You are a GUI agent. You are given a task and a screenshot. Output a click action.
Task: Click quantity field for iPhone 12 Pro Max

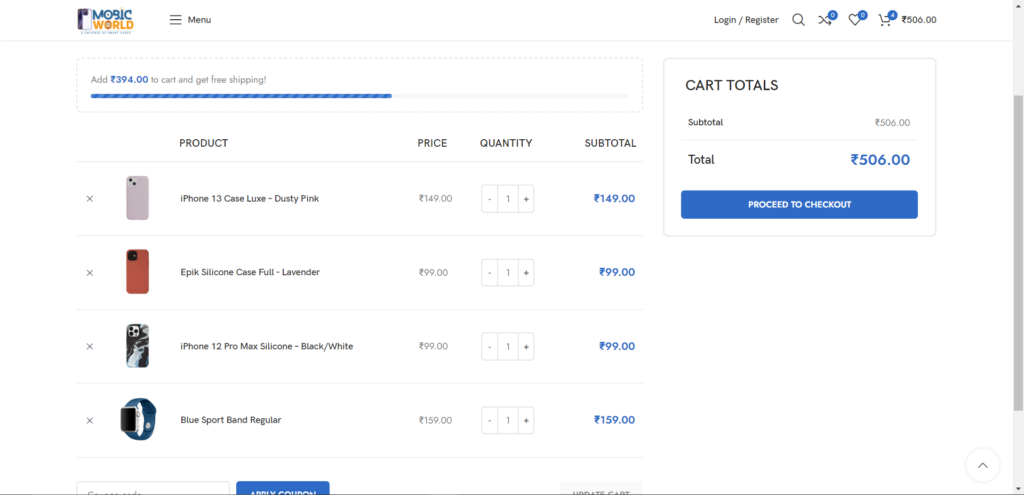[508, 346]
